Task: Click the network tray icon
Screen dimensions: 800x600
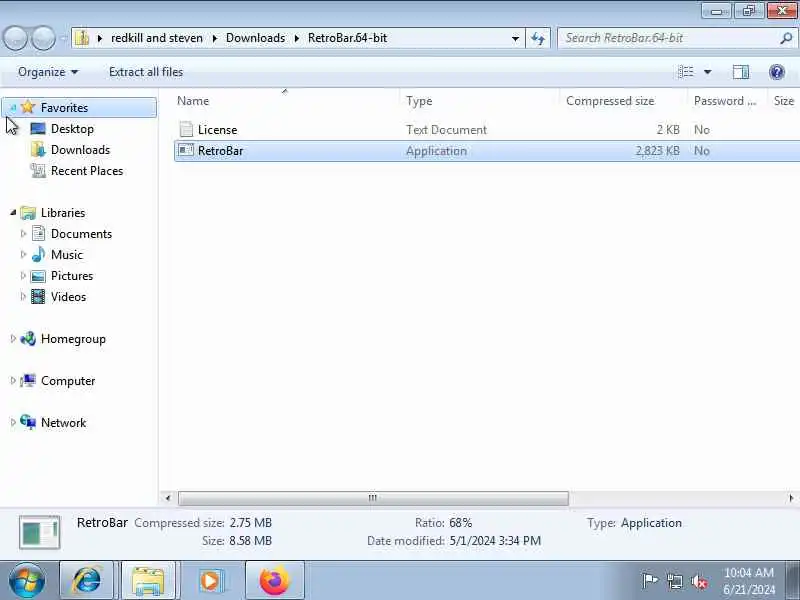Action: coord(674,581)
